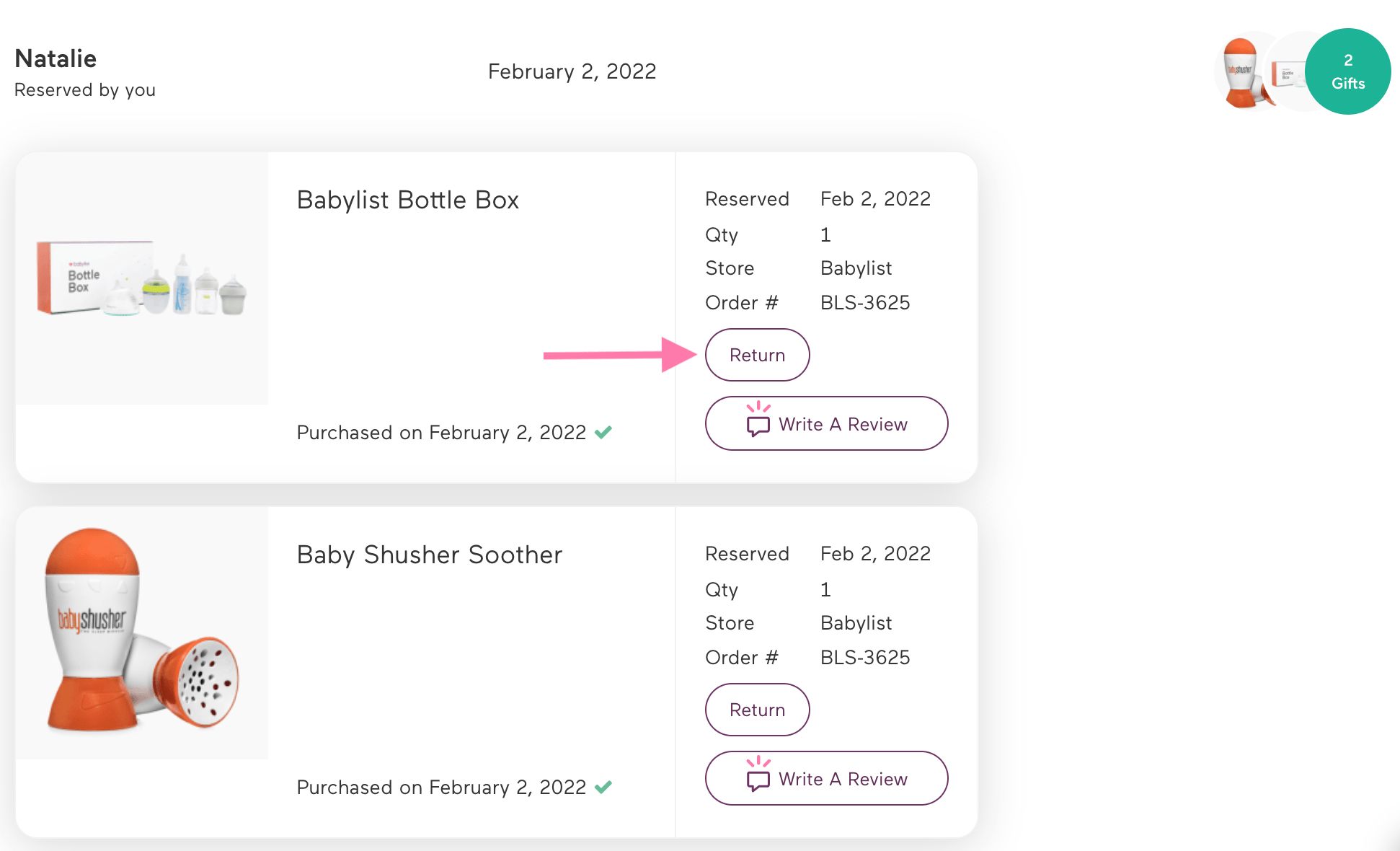The image size is (1400, 851).
Task: Click Write A Review for the Baby Shusher
Action: click(x=826, y=778)
